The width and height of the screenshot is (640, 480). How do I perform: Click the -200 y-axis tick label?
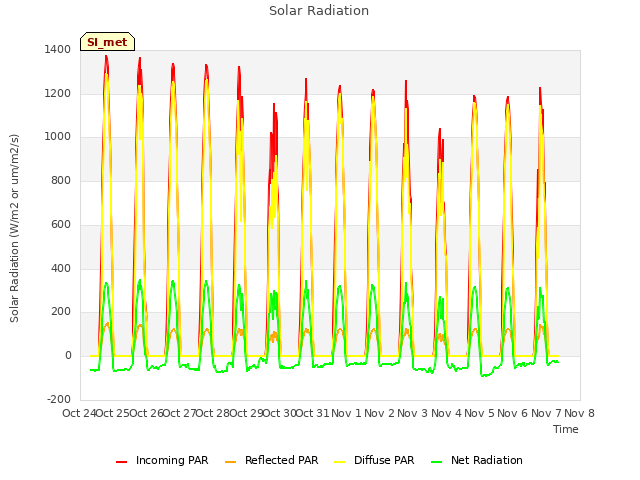tap(59, 399)
